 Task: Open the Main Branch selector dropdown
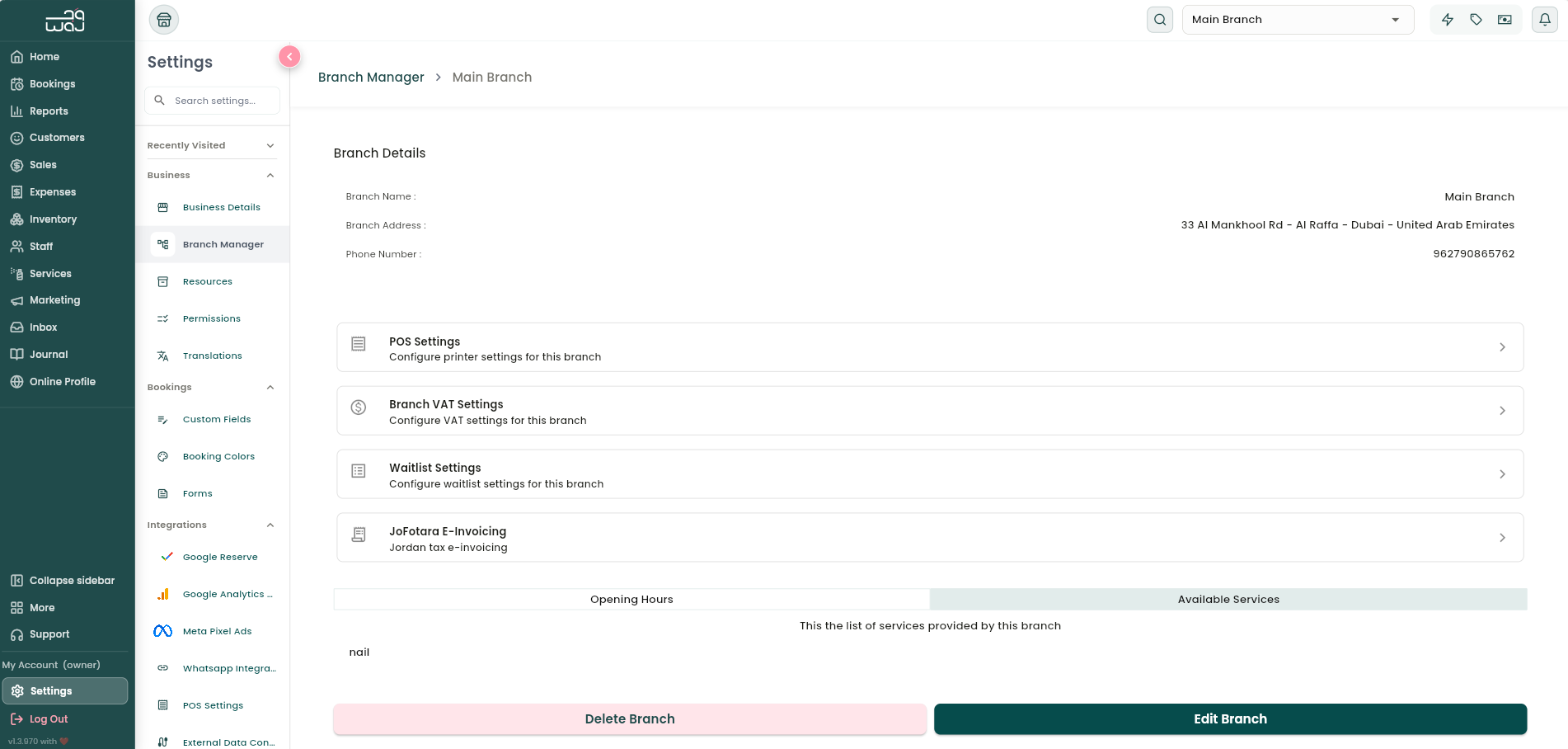coord(1298,20)
